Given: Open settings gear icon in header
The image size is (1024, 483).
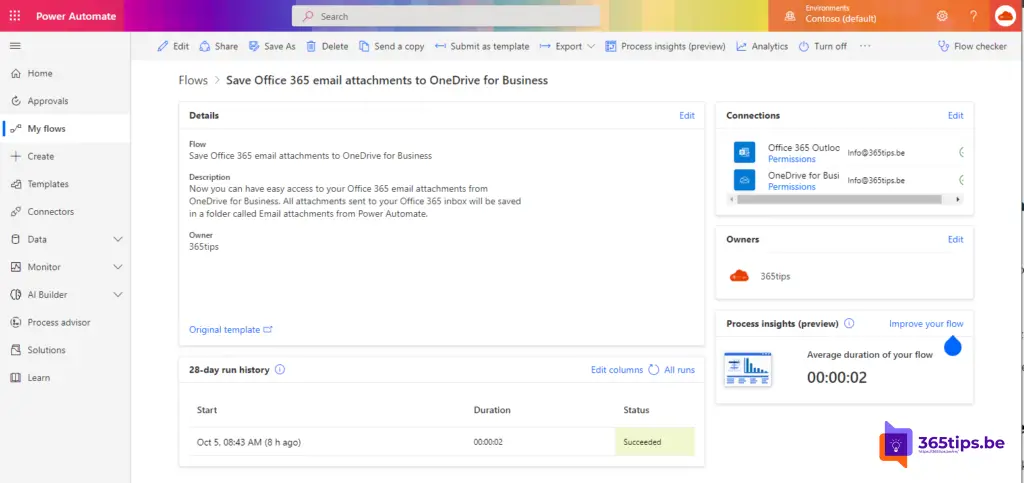Looking at the screenshot, I should click(x=942, y=16).
